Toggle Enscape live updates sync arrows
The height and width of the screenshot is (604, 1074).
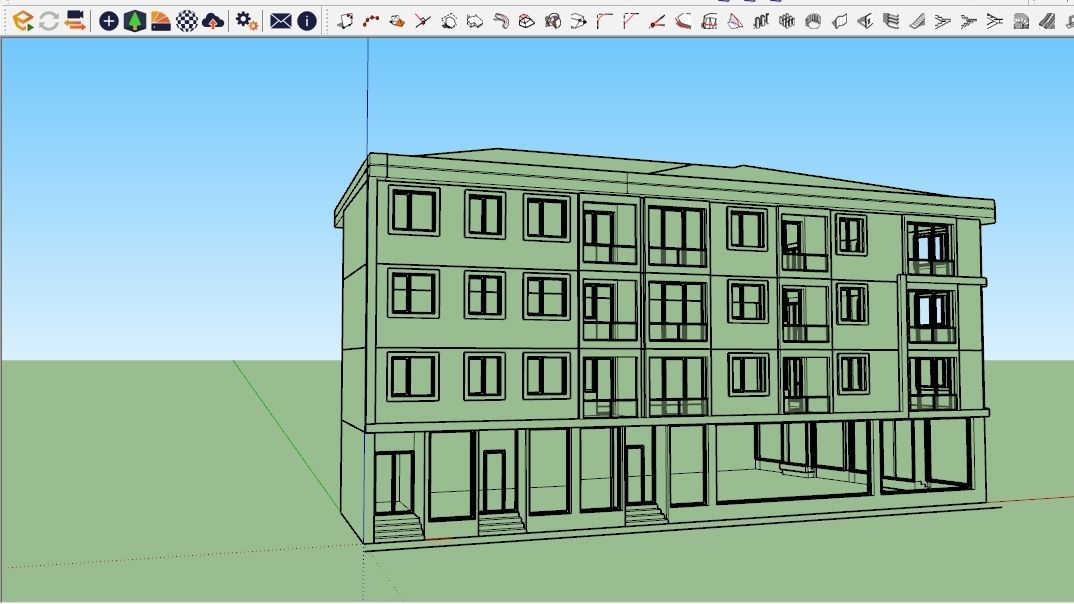49,21
